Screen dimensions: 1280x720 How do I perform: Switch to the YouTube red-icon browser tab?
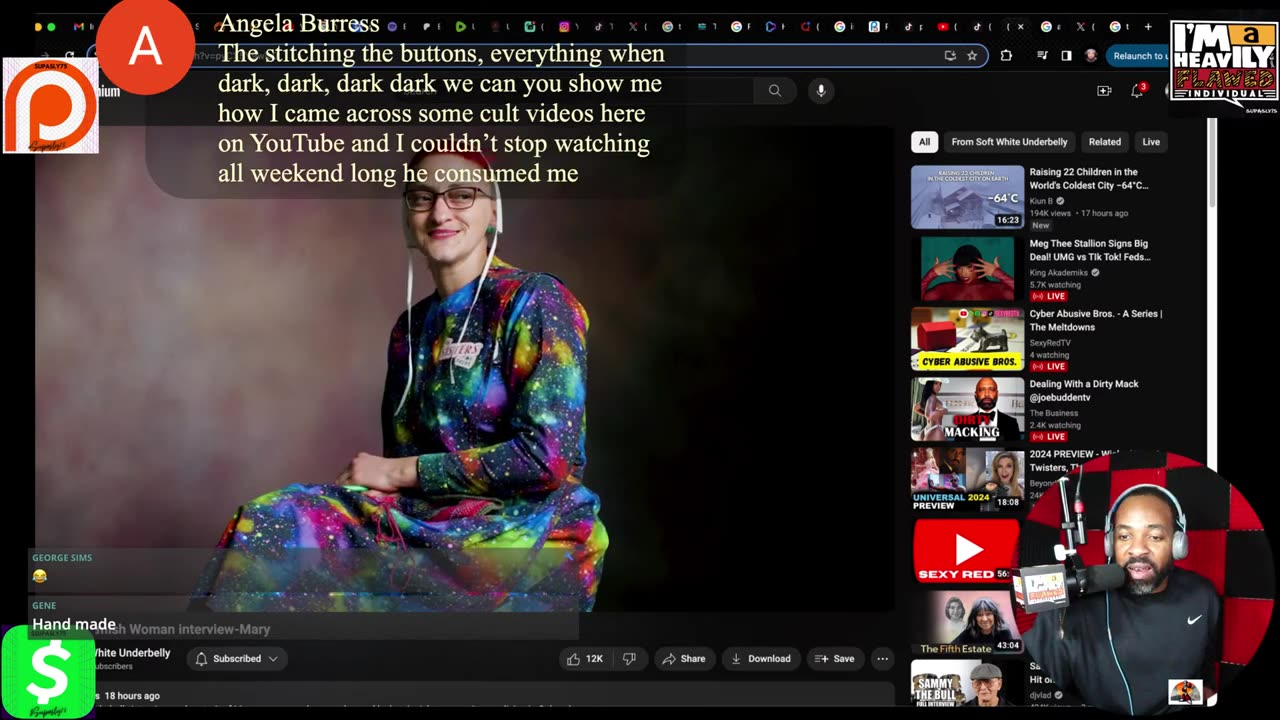(x=942, y=27)
